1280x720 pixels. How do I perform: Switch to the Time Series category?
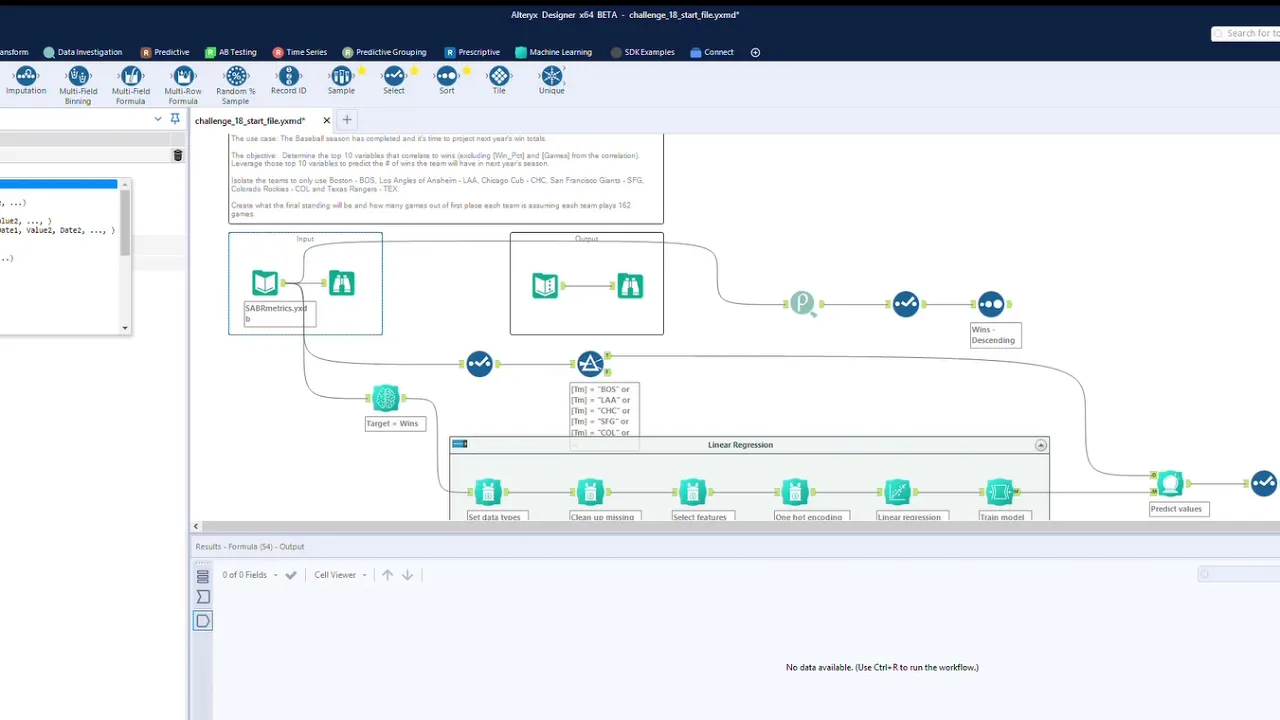pyautogui.click(x=300, y=52)
